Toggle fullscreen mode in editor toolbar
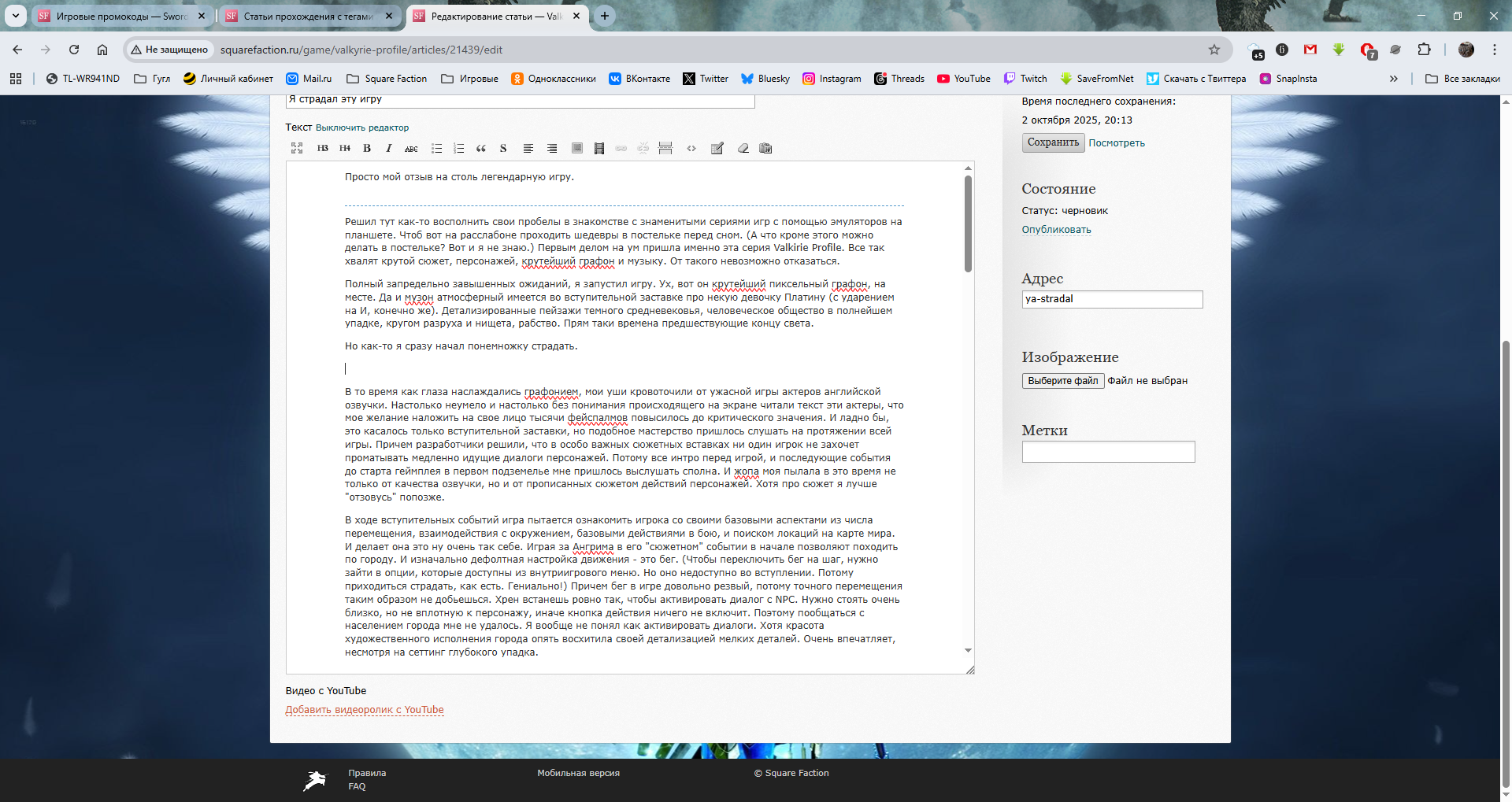Image resolution: width=1512 pixels, height=802 pixels. 297,148
